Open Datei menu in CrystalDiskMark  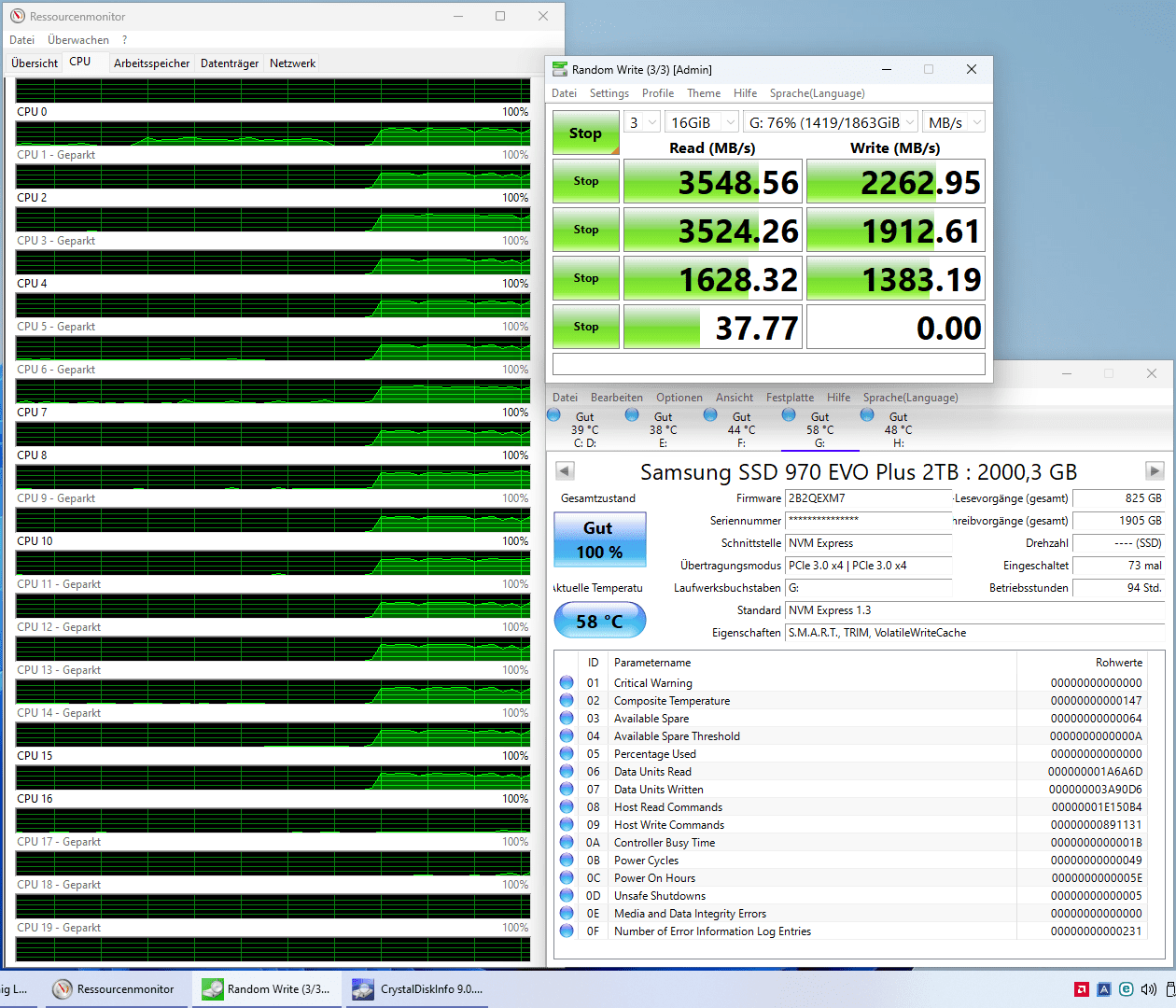(564, 93)
